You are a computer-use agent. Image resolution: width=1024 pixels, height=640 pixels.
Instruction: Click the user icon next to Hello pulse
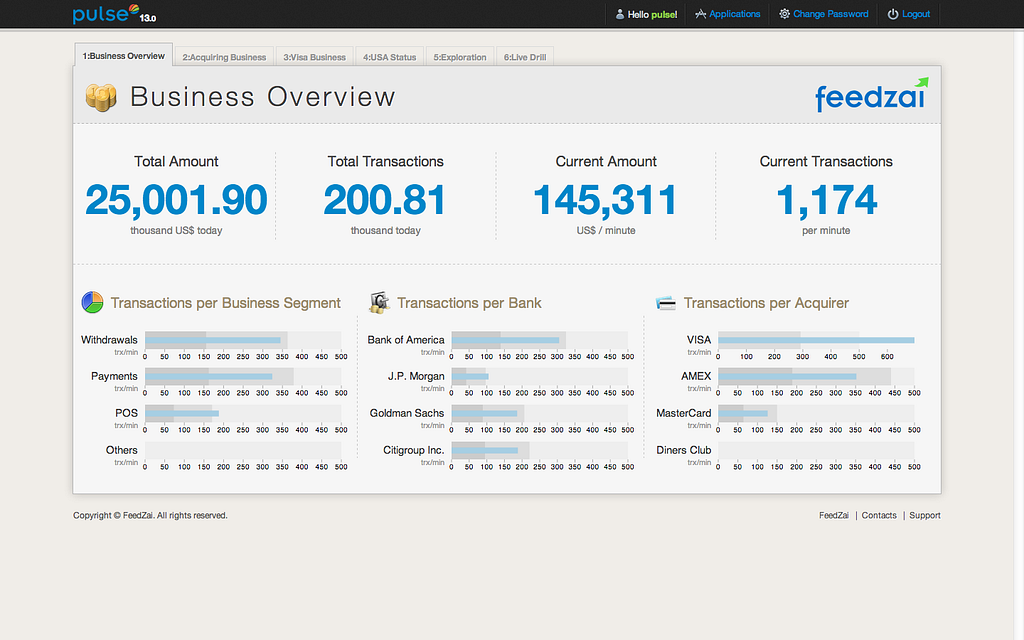(x=620, y=14)
